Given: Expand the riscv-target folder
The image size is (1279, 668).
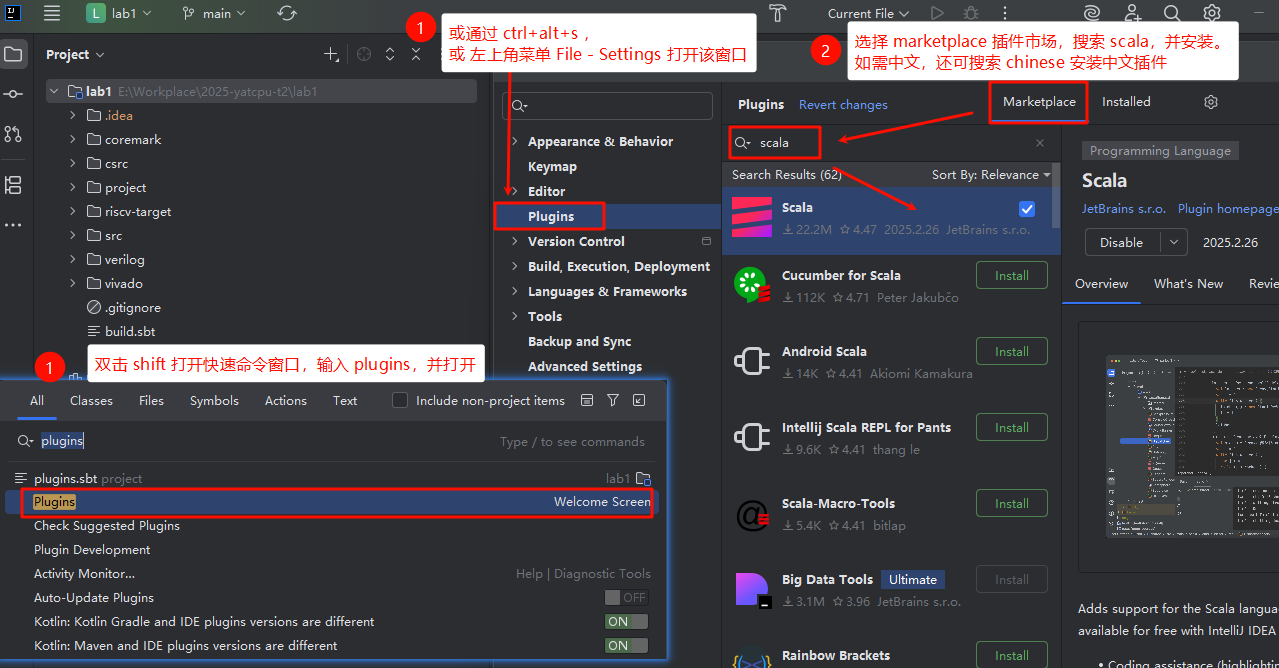Looking at the screenshot, I should point(73,212).
